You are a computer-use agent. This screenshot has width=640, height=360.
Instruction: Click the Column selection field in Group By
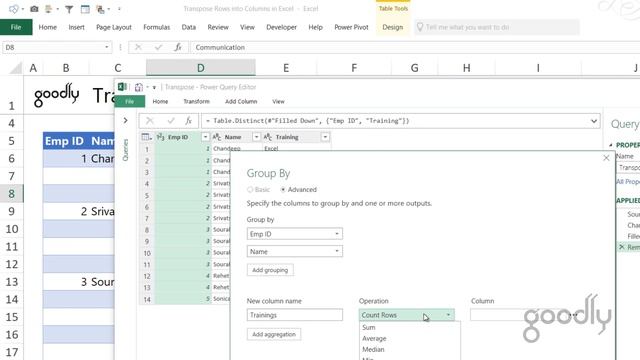coord(518,315)
